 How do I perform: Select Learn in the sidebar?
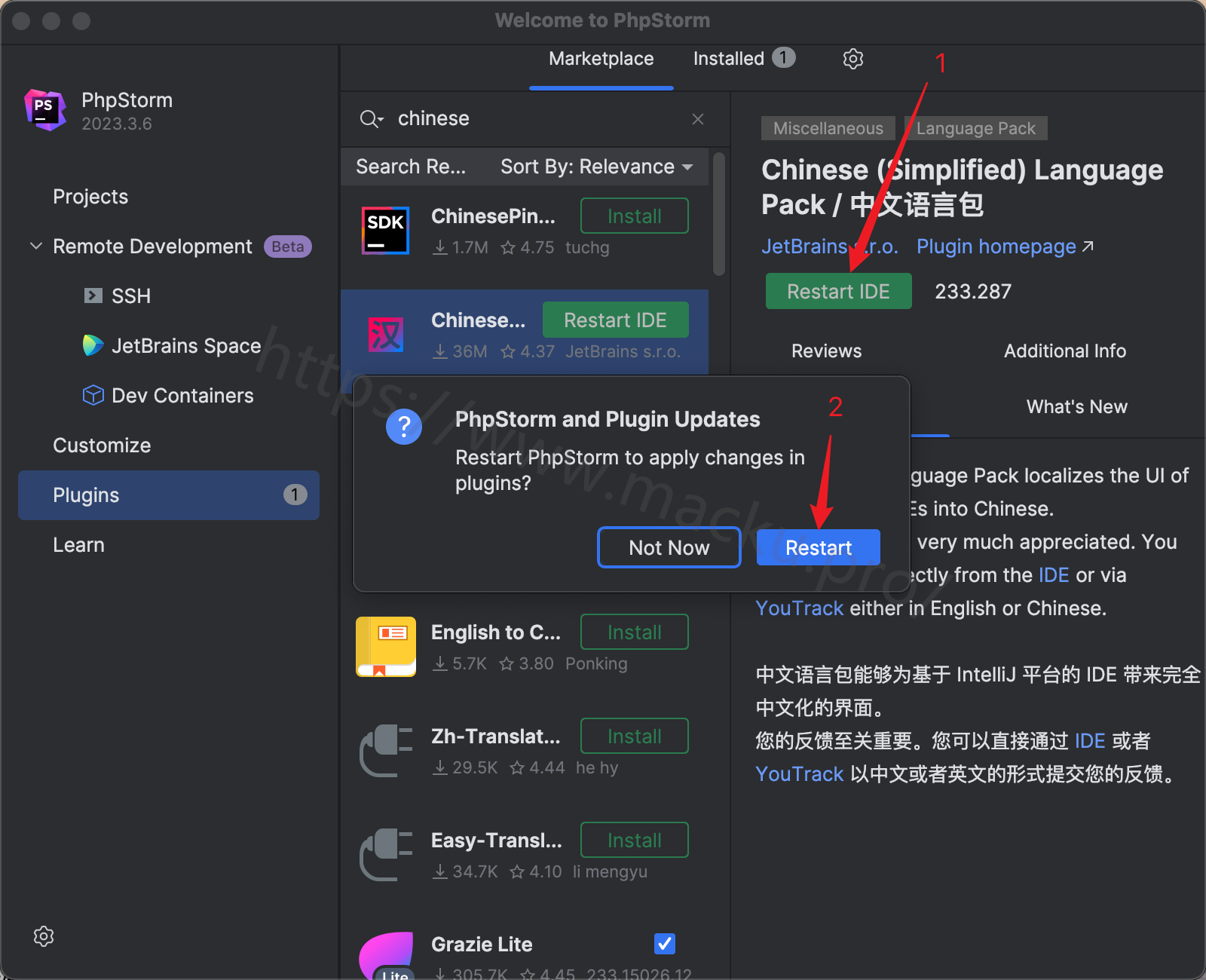click(x=78, y=545)
